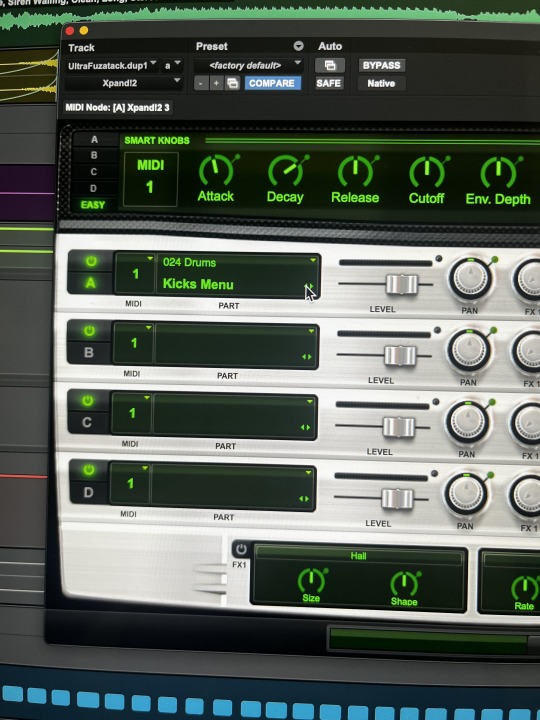
Task: Click the Pan knob for part C
Action: point(467,422)
